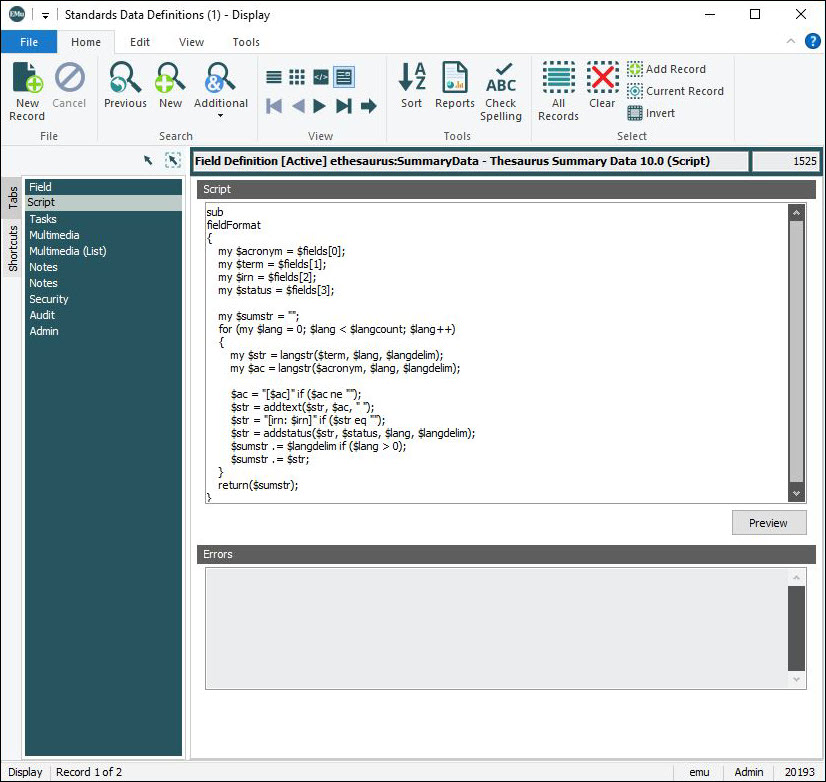Viewport: 826px width, 782px height.
Task: Open the Previous search tool
Action: pos(125,88)
